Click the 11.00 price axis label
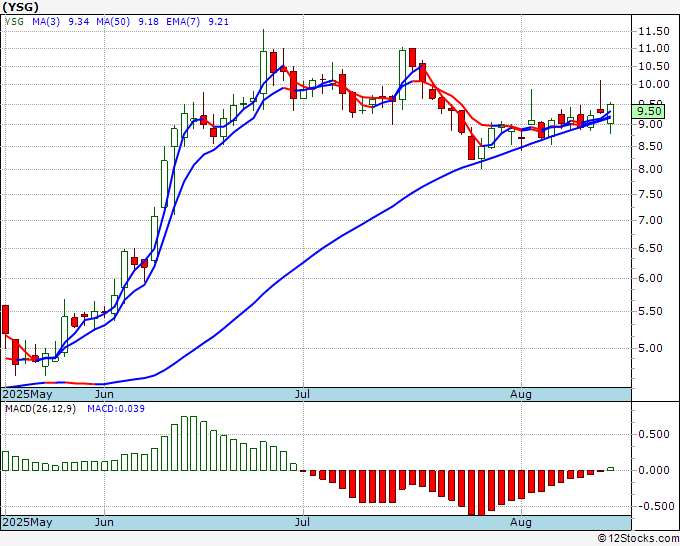 point(654,48)
